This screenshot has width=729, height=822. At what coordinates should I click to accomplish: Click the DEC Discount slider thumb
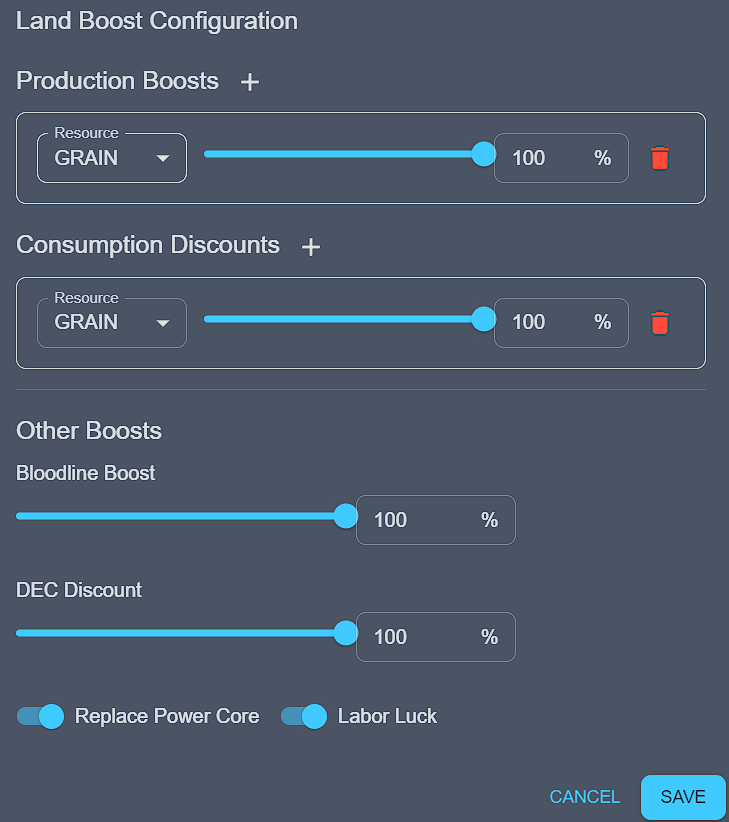click(346, 633)
